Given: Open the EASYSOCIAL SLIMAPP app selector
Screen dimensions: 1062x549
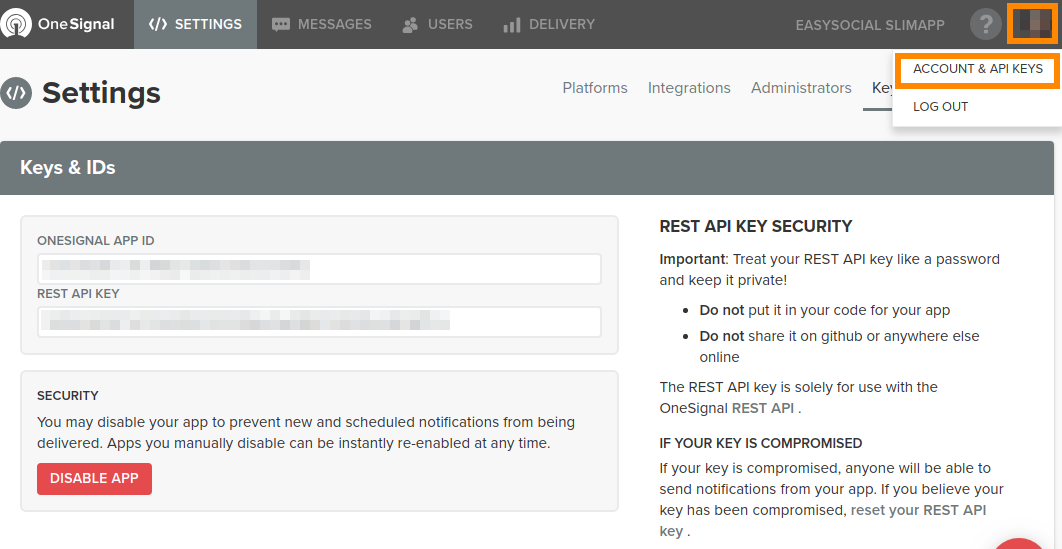Looking at the screenshot, I should tap(870, 25).
